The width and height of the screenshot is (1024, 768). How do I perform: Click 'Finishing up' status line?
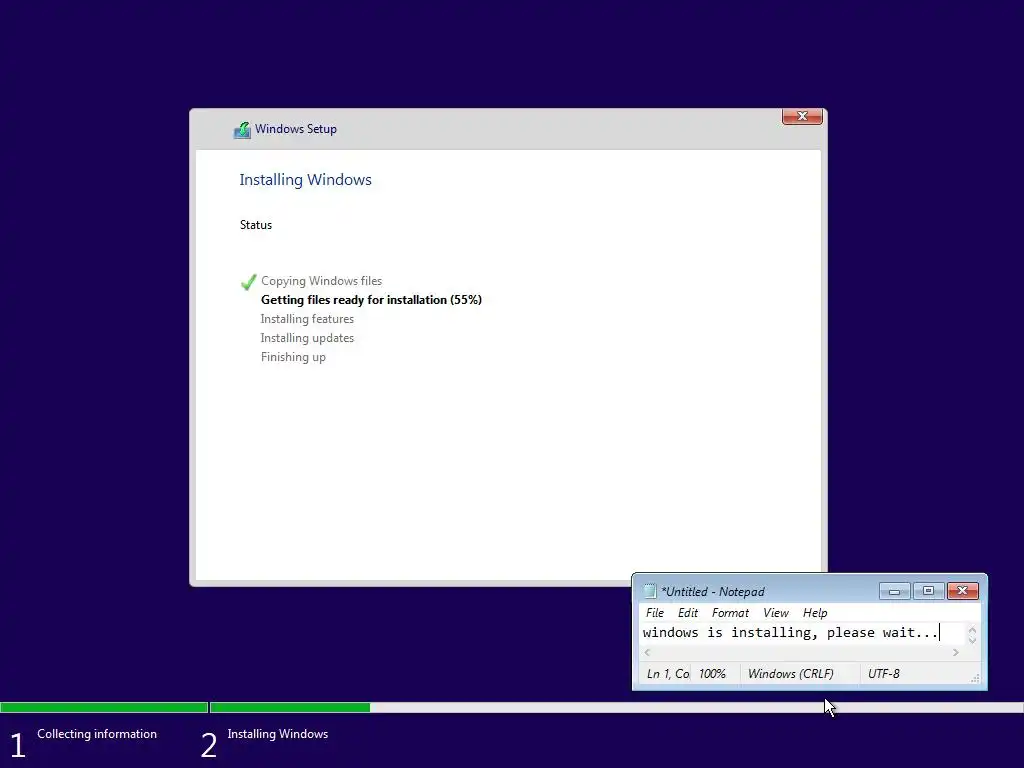click(x=293, y=357)
